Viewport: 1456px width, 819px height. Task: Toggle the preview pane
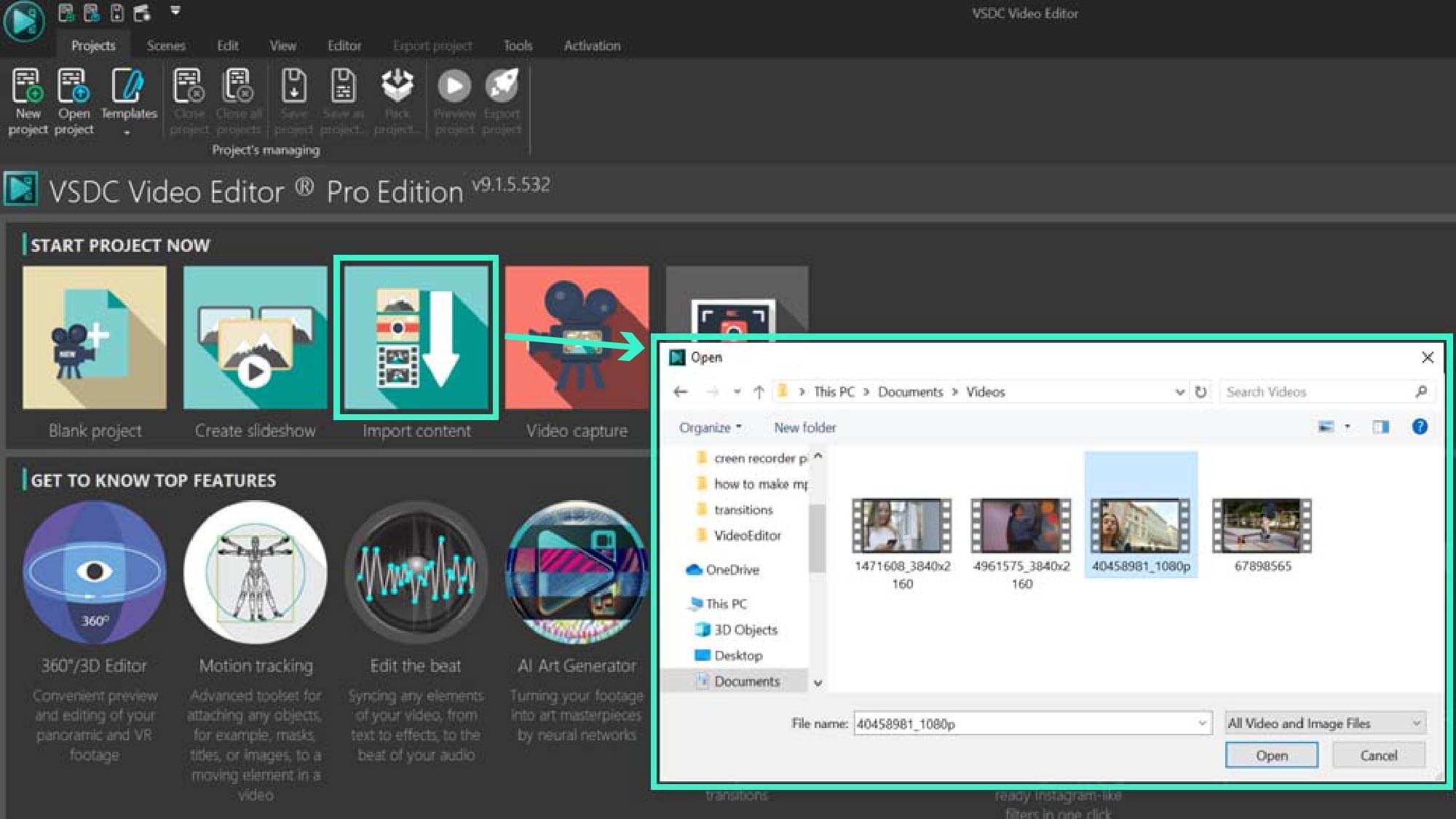pos(1380,427)
